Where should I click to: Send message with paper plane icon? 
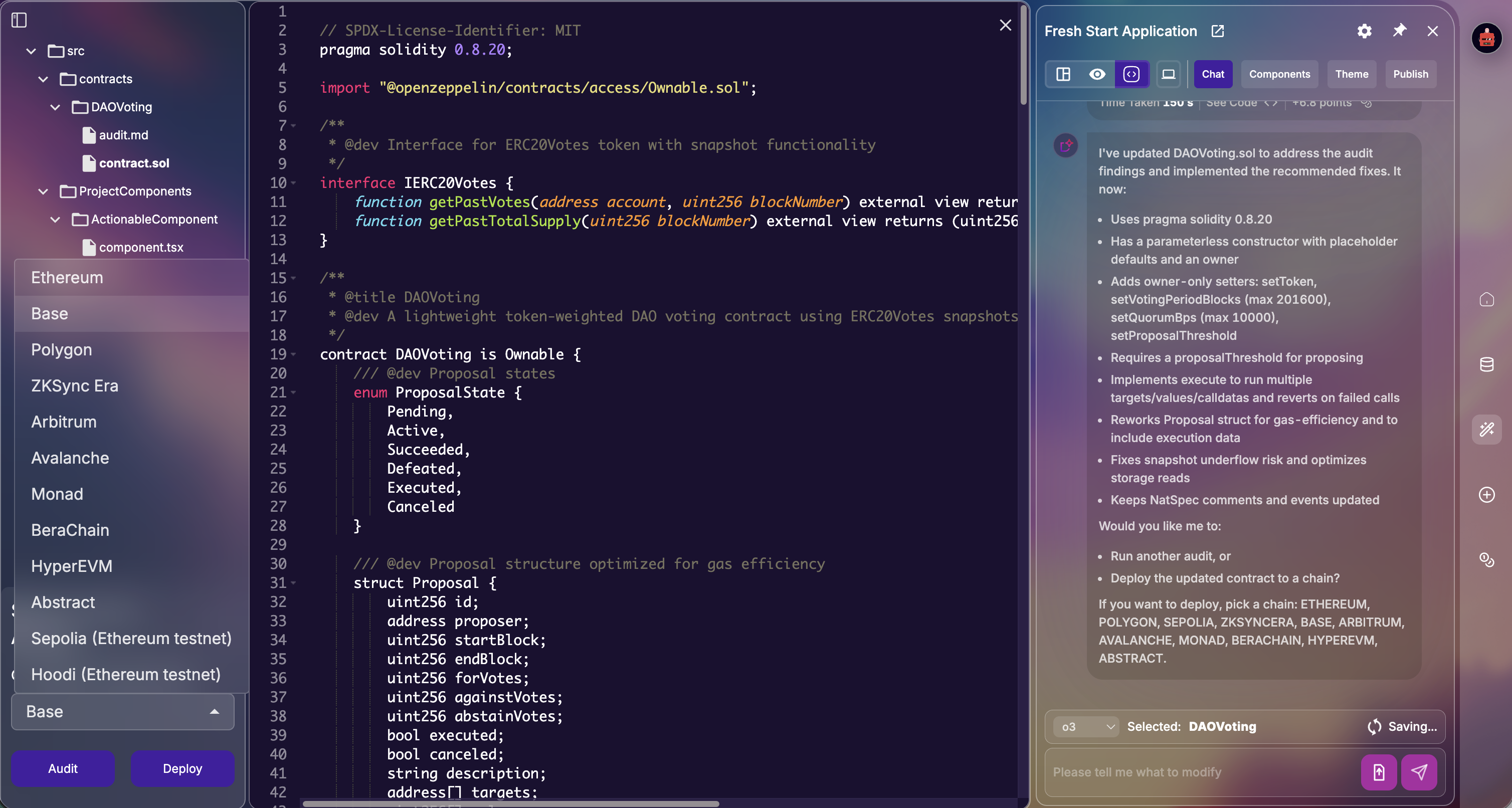pyautogui.click(x=1419, y=772)
